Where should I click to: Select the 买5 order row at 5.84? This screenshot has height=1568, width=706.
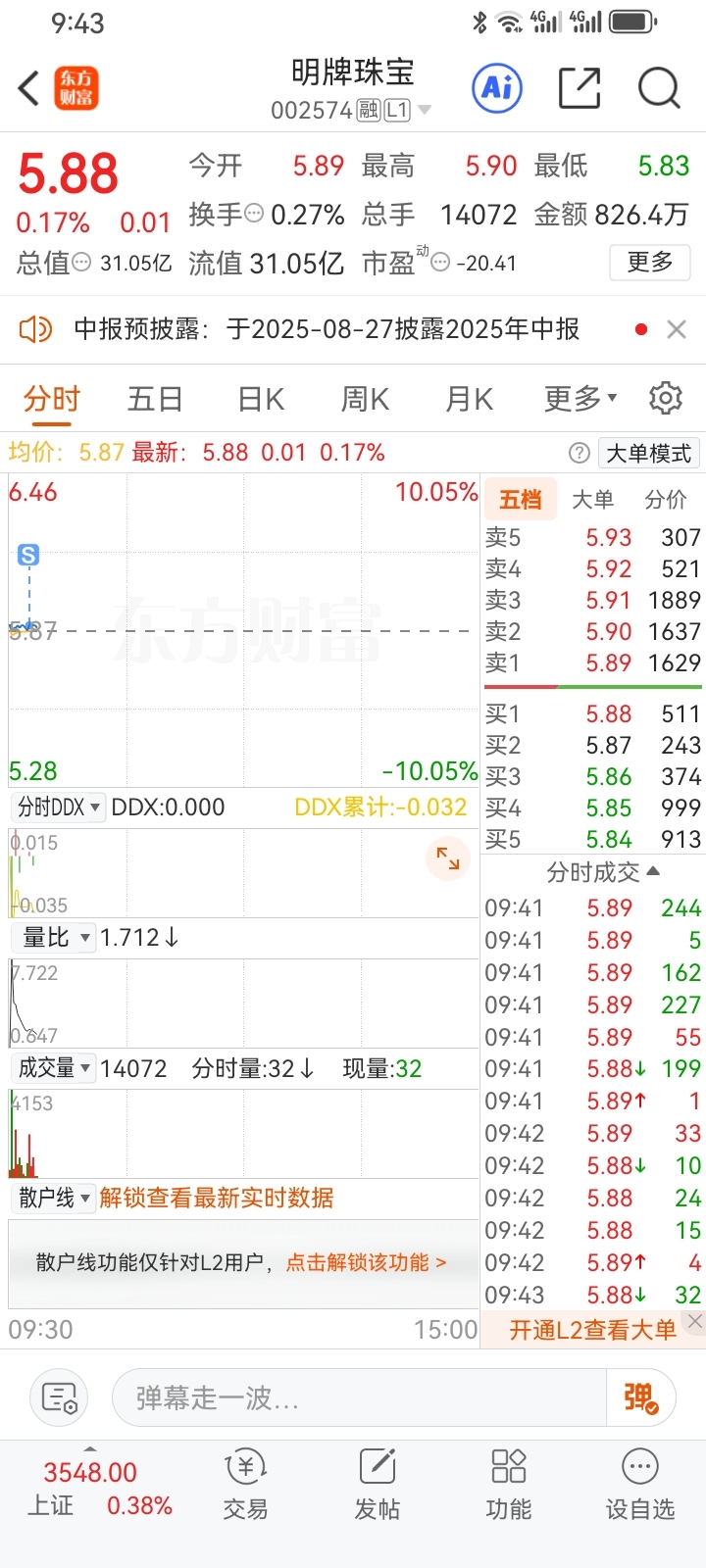pos(593,839)
